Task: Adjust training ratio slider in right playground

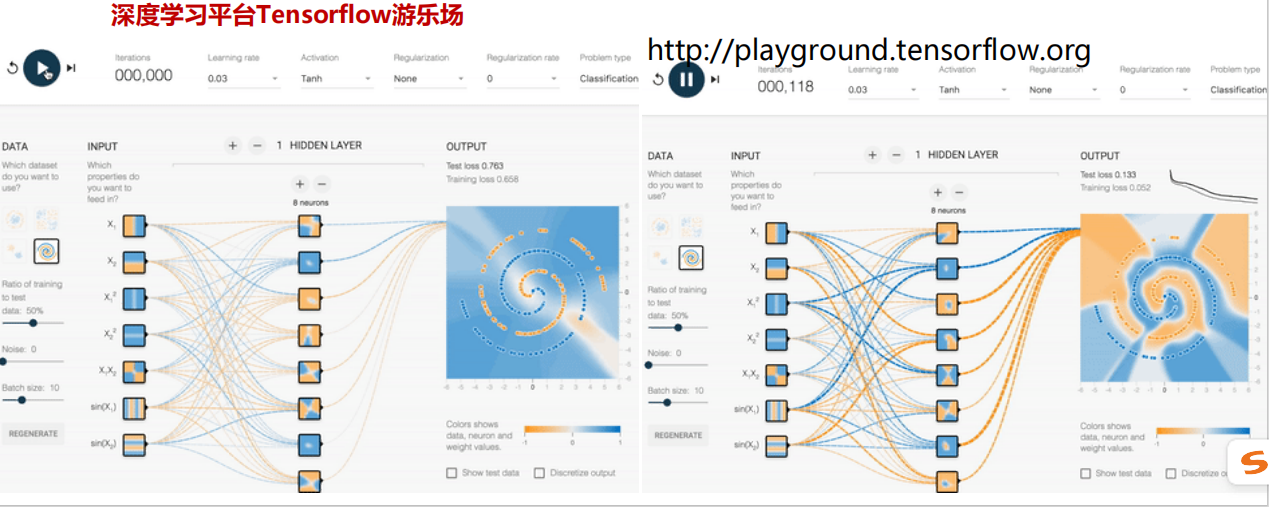Action: pyautogui.click(x=677, y=327)
